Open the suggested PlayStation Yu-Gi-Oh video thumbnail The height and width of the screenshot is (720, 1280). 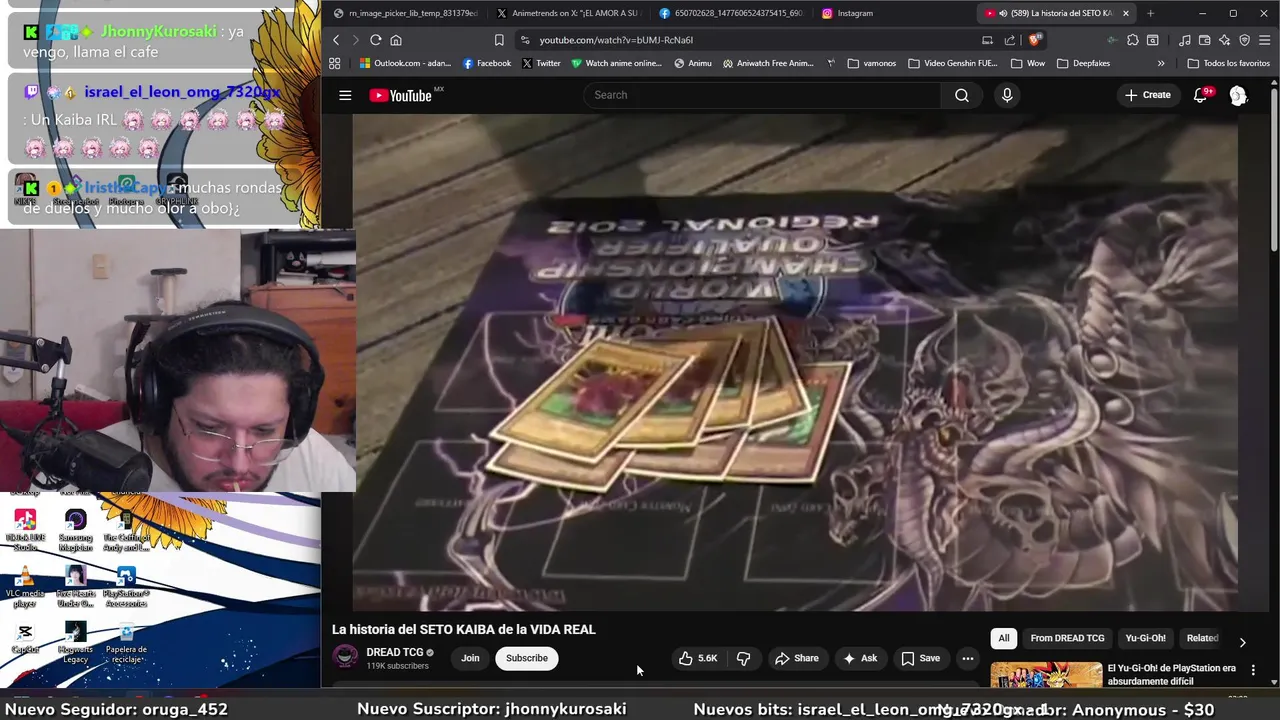point(1046,675)
